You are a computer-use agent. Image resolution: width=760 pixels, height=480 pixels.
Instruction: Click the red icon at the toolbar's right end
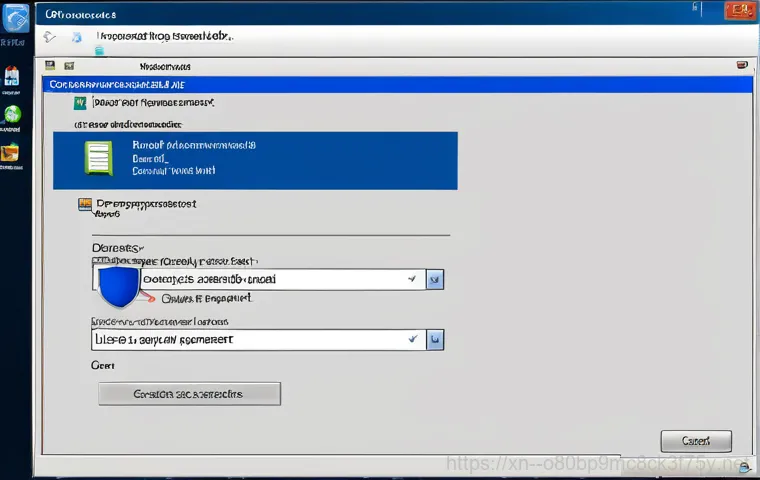[x=742, y=65]
